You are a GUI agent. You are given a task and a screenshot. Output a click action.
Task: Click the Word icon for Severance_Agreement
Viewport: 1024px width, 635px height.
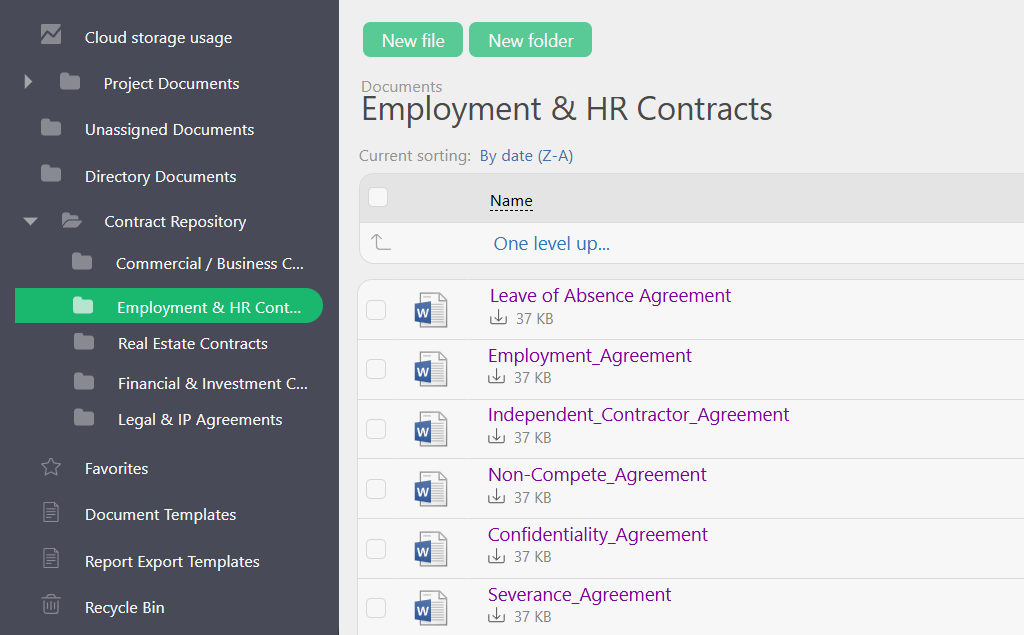coord(430,608)
